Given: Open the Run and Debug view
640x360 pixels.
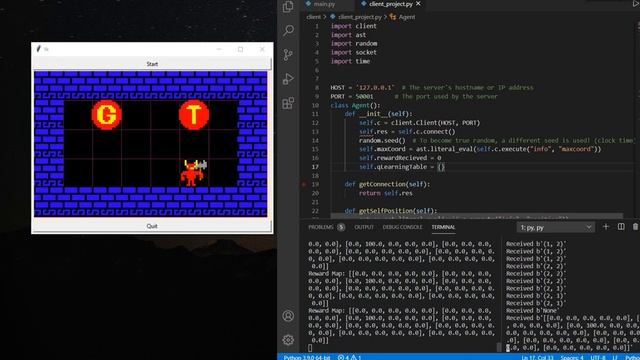Looking at the screenshot, I should [x=288, y=79].
